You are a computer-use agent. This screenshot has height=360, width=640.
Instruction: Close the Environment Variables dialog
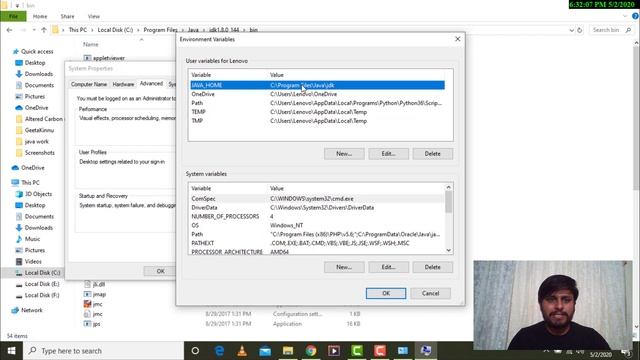(458, 39)
